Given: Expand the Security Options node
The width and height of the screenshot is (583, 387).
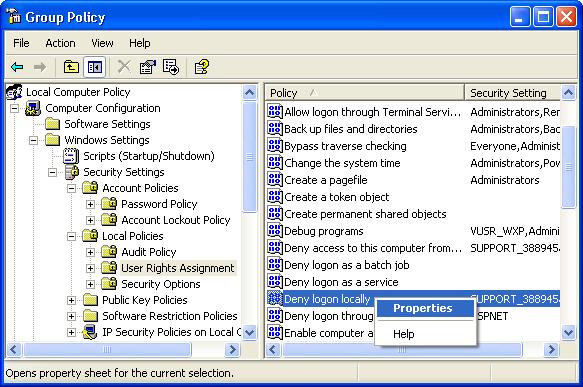Looking at the screenshot, I should [90, 284].
